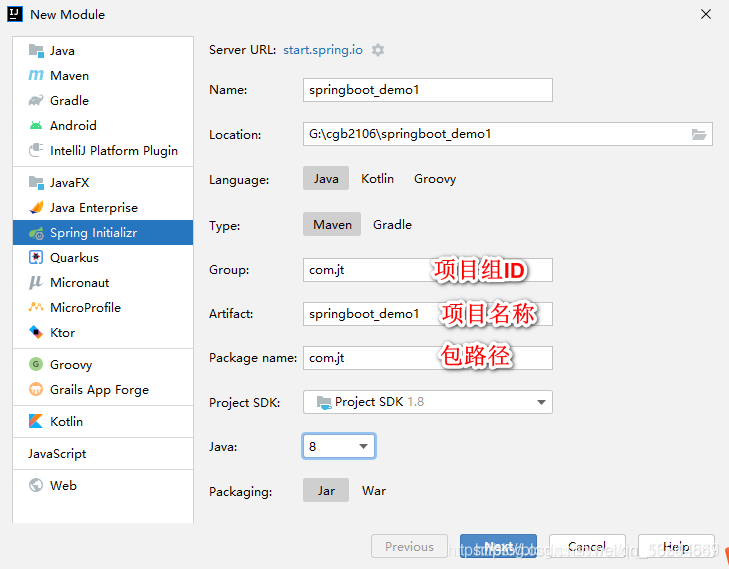Click the Java Enterprise icon
The height and width of the screenshot is (569, 729).
point(36,207)
